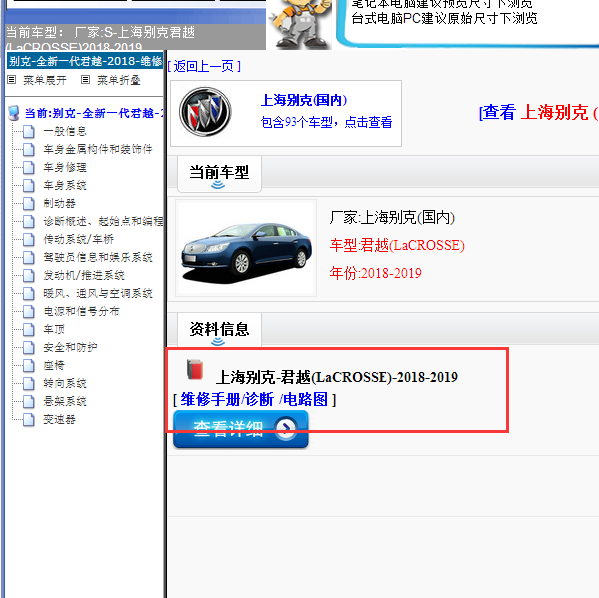Click the red book manual icon

tap(195, 369)
